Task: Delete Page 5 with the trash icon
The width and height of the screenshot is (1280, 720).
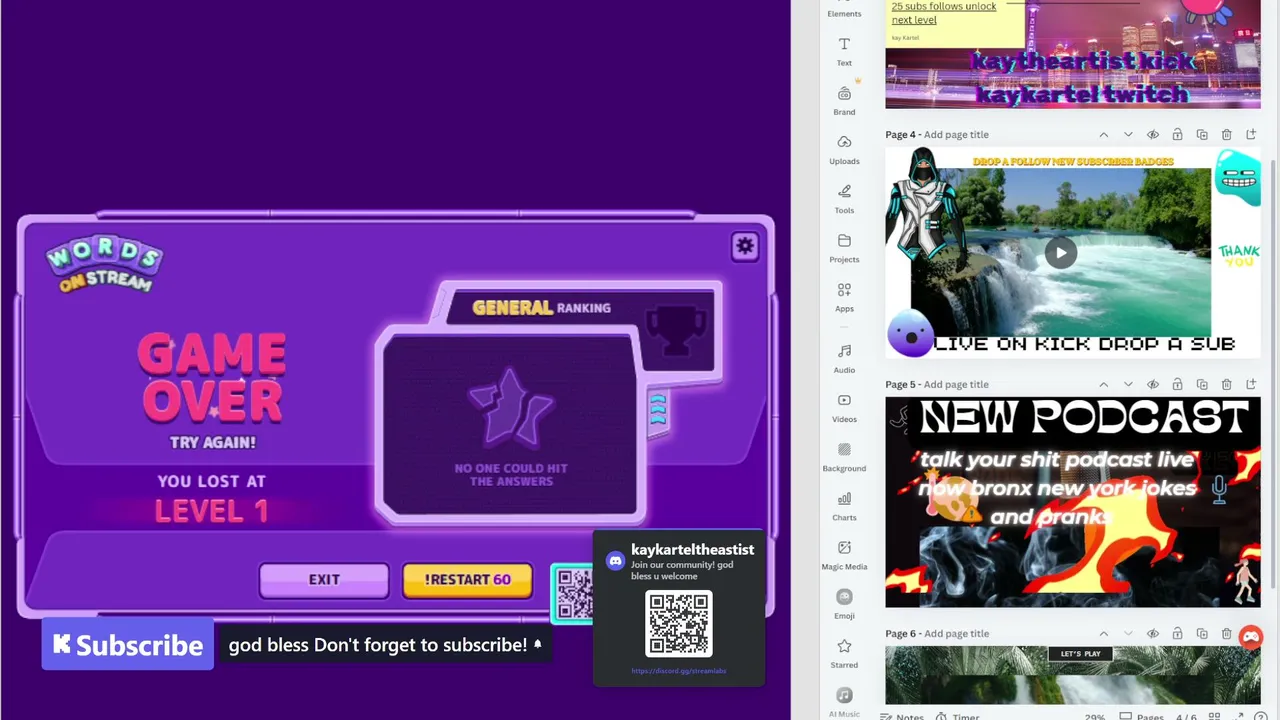Action: pos(1226,385)
